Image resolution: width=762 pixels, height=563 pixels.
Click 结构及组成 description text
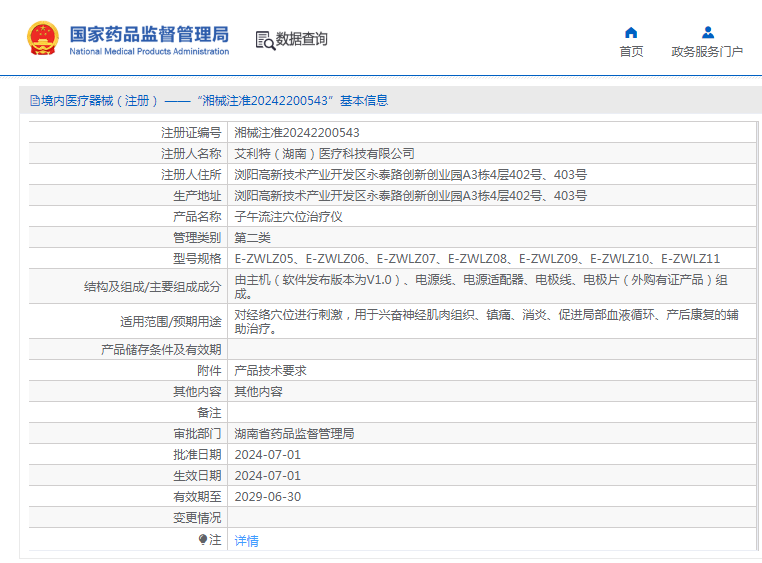[x=481, y=287]
